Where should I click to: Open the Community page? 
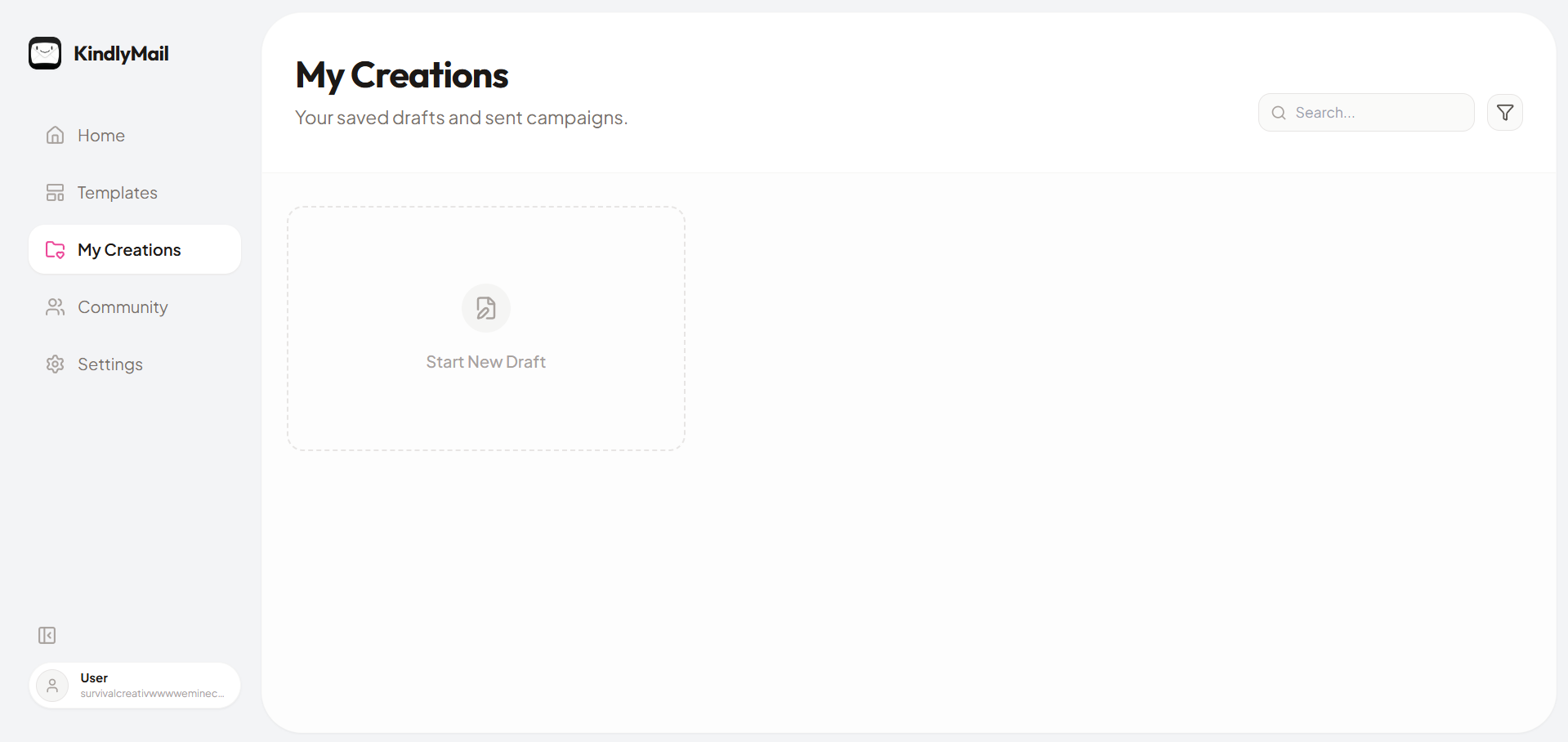[122, 306]
